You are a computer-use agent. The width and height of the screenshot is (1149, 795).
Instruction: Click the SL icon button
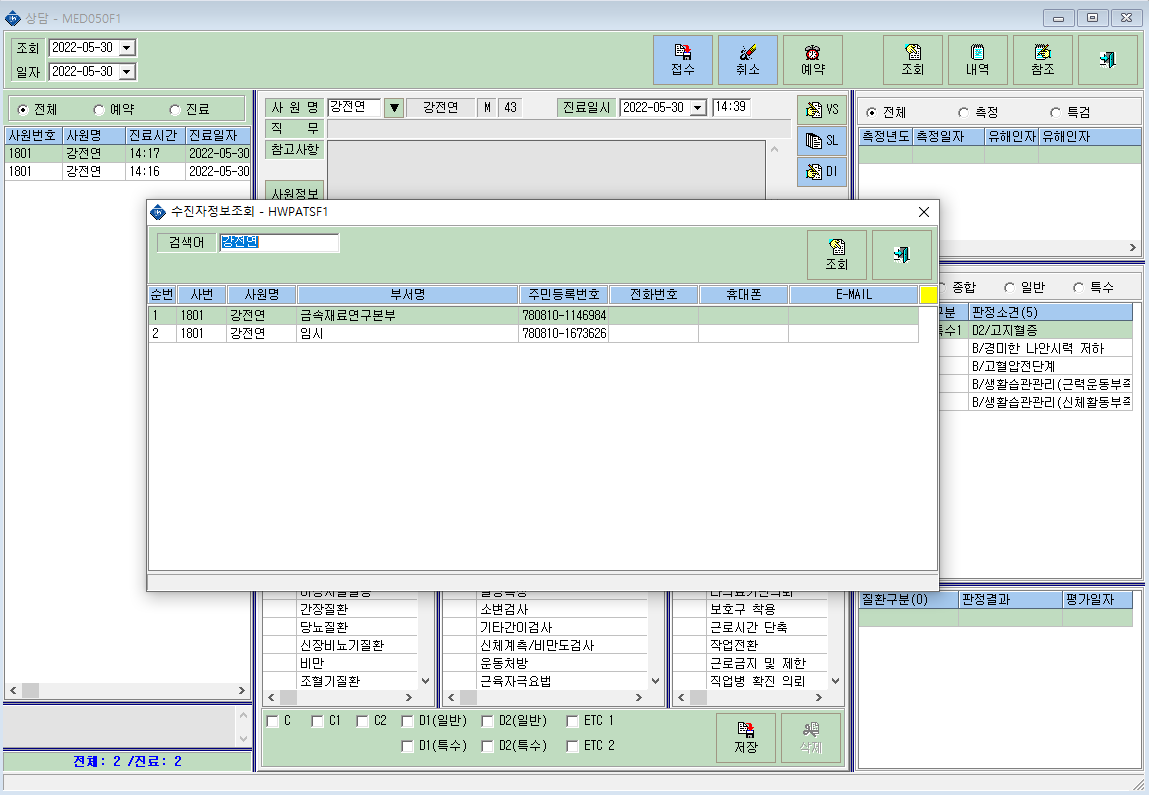(x=821, y=141)
